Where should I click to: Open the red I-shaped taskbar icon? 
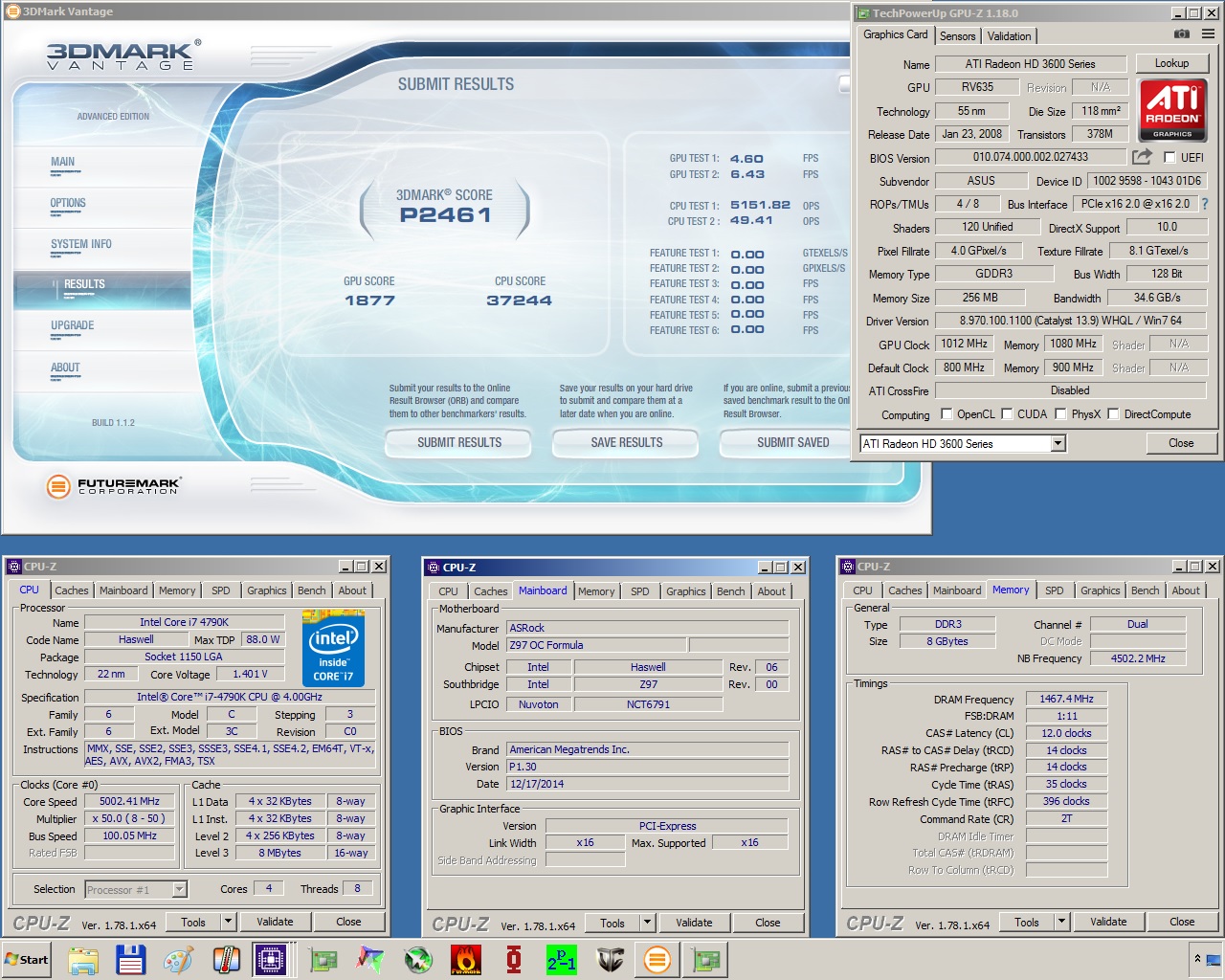coord(514,960)
